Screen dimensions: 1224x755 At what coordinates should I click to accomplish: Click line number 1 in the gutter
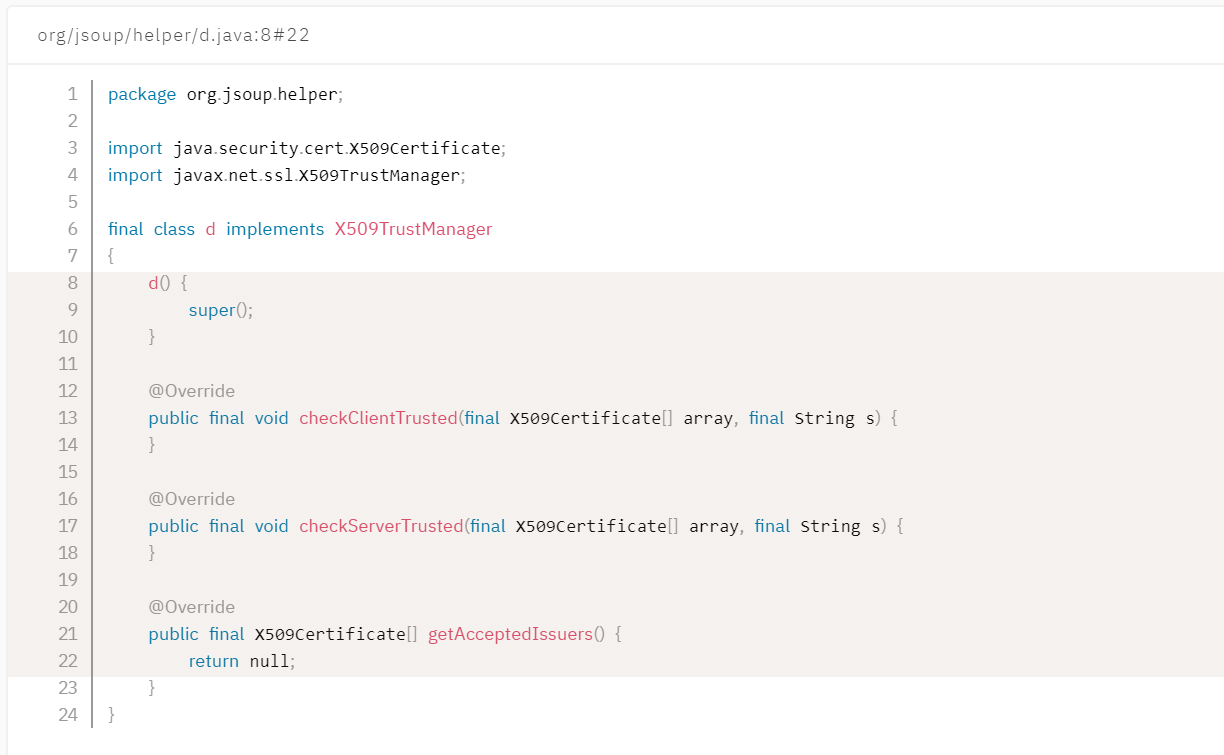coord(72,94)
